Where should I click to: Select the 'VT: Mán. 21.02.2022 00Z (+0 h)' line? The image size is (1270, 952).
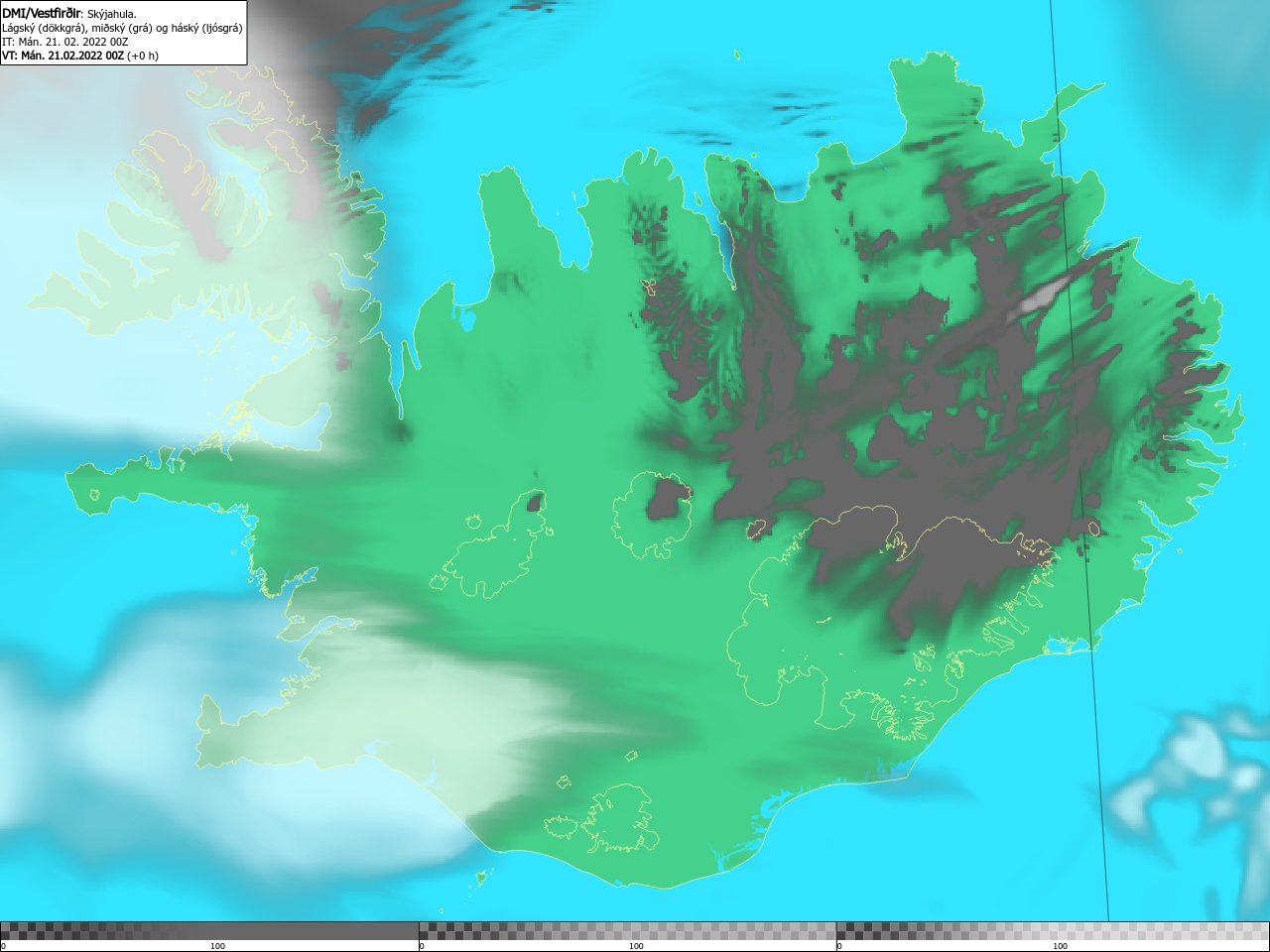click(80, 56)
